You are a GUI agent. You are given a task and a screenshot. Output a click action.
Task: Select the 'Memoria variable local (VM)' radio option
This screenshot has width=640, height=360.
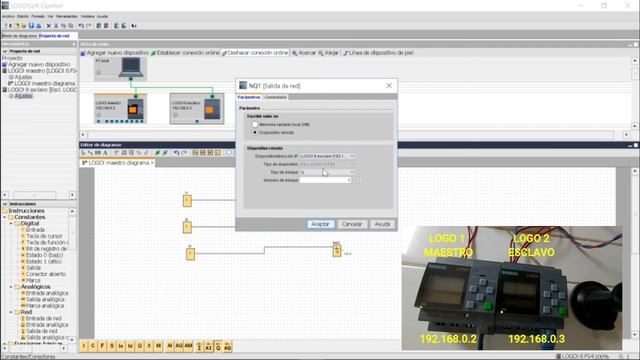point(255,124)
